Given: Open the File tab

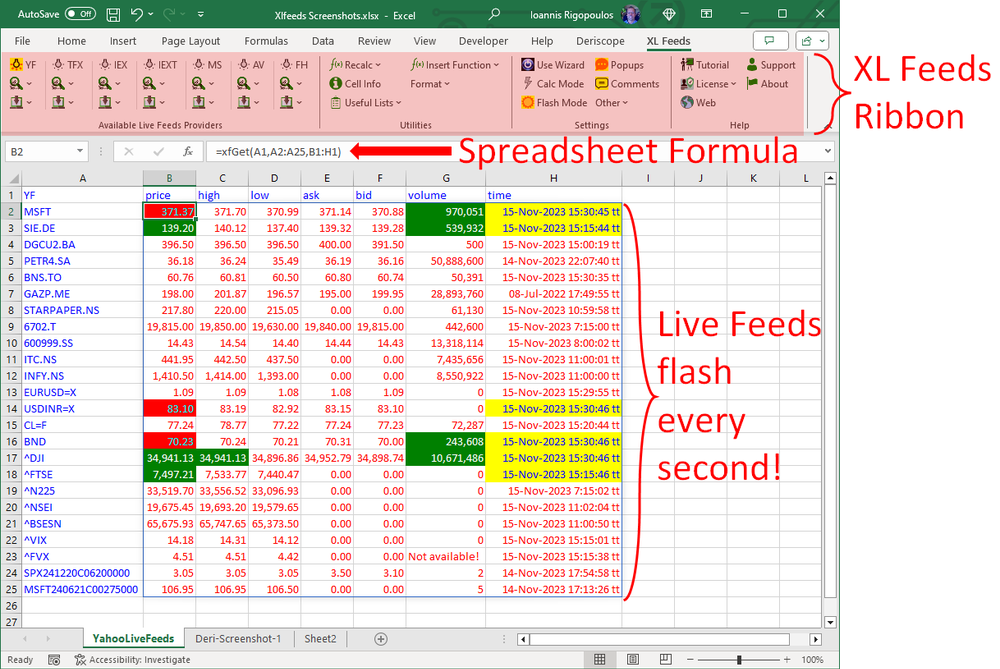Looking at the screenshot, I should tap(22, 41).
